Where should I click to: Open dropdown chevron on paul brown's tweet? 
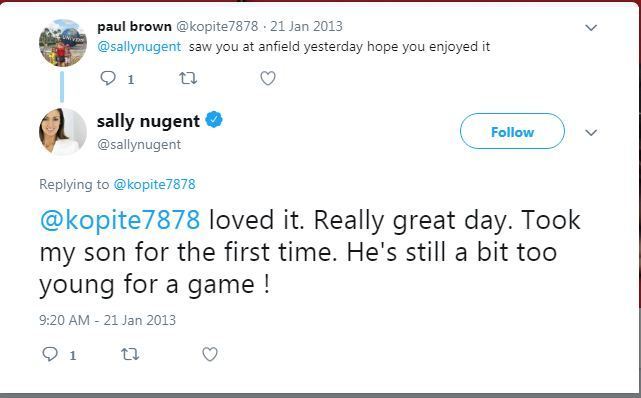(591, 28)
